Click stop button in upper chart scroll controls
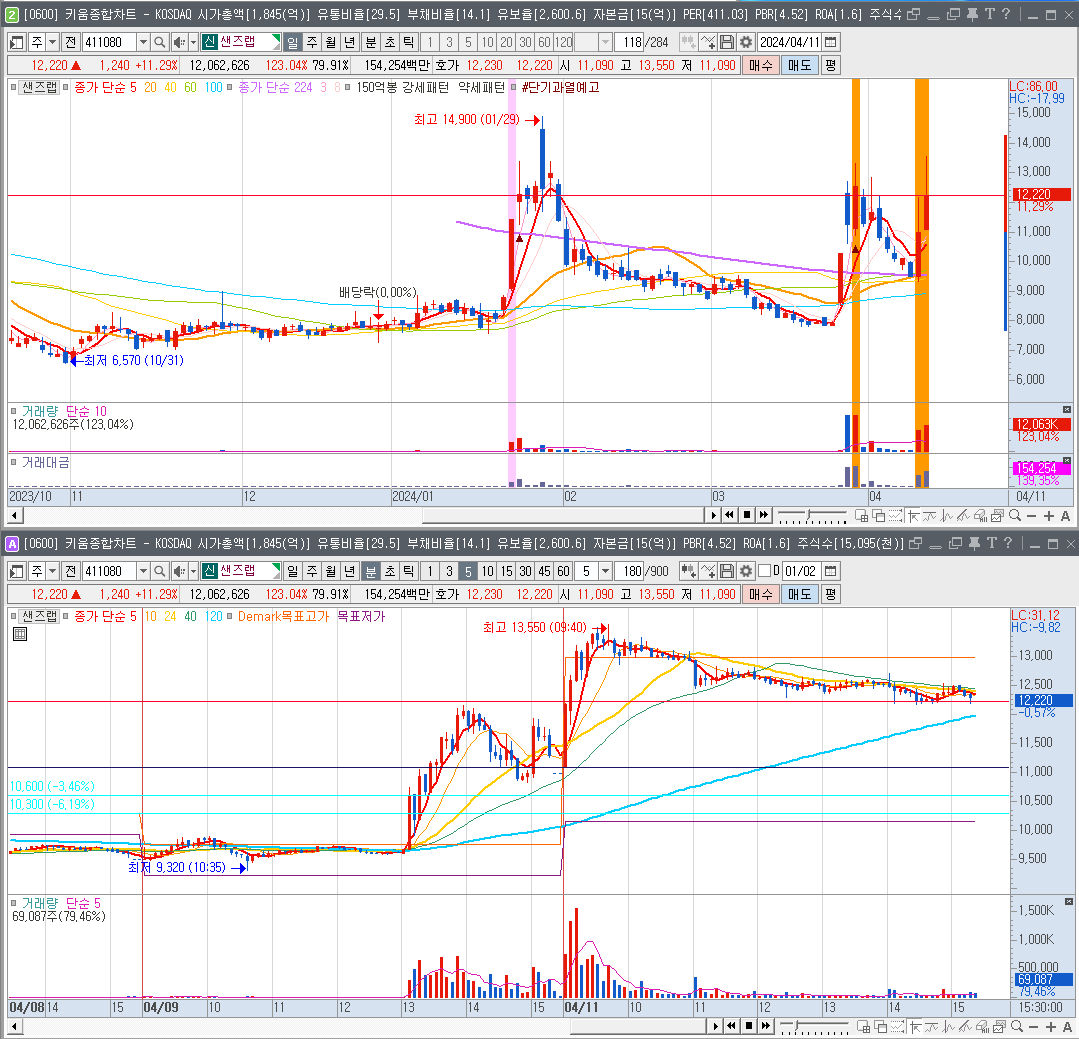 pos(747,515)
